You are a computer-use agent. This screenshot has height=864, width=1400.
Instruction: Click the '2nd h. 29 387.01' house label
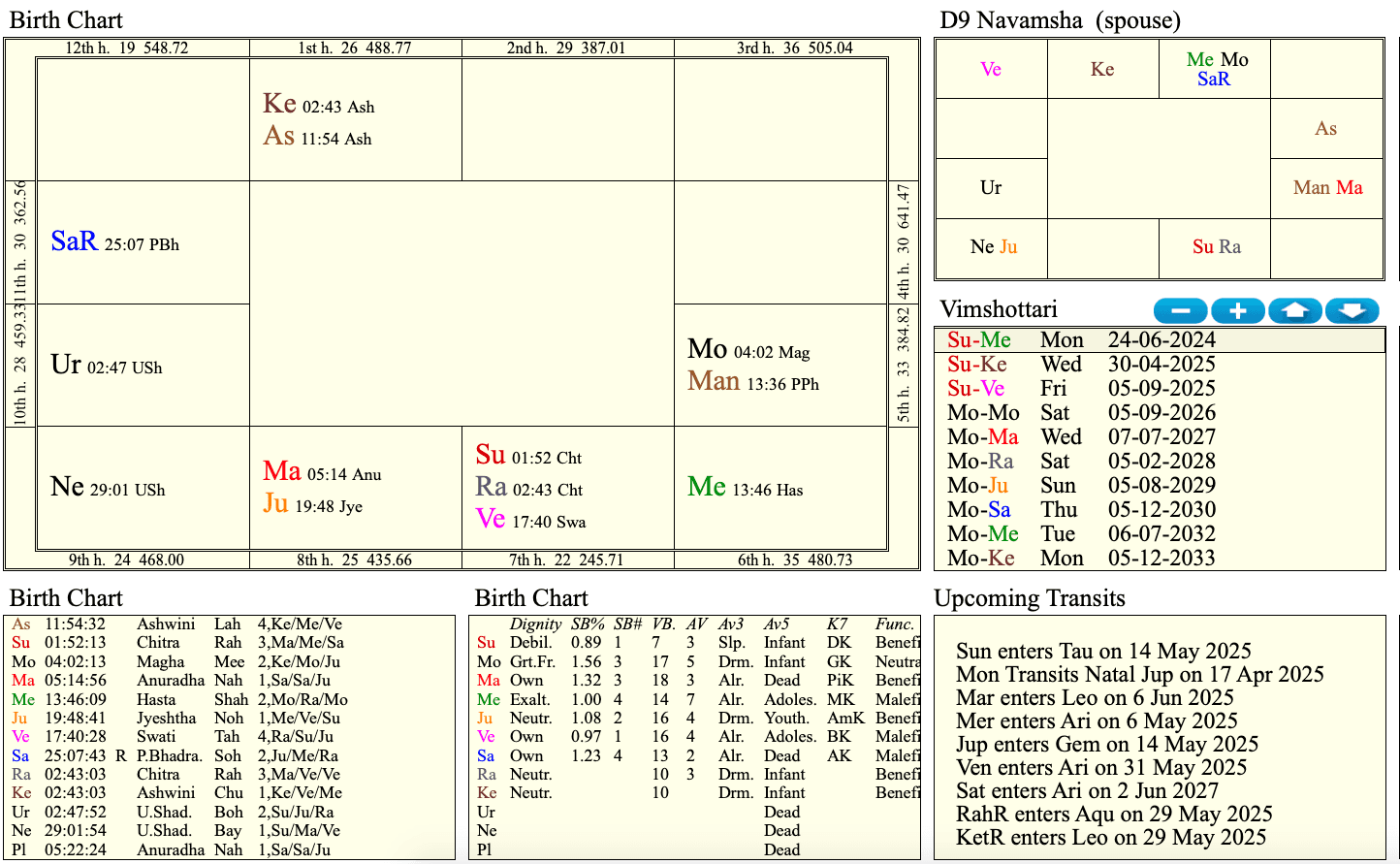point(567,48)
